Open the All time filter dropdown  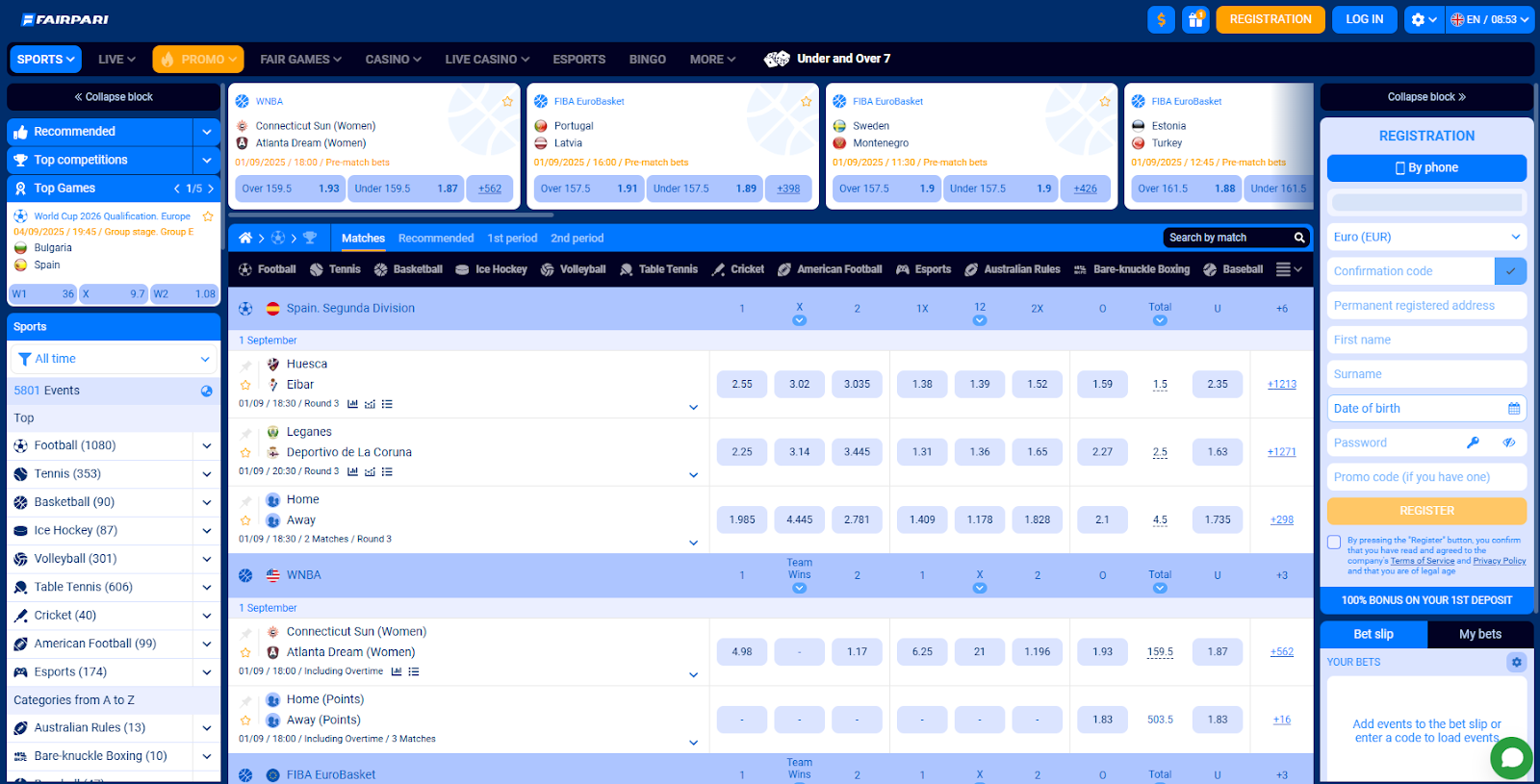(114, 359)
